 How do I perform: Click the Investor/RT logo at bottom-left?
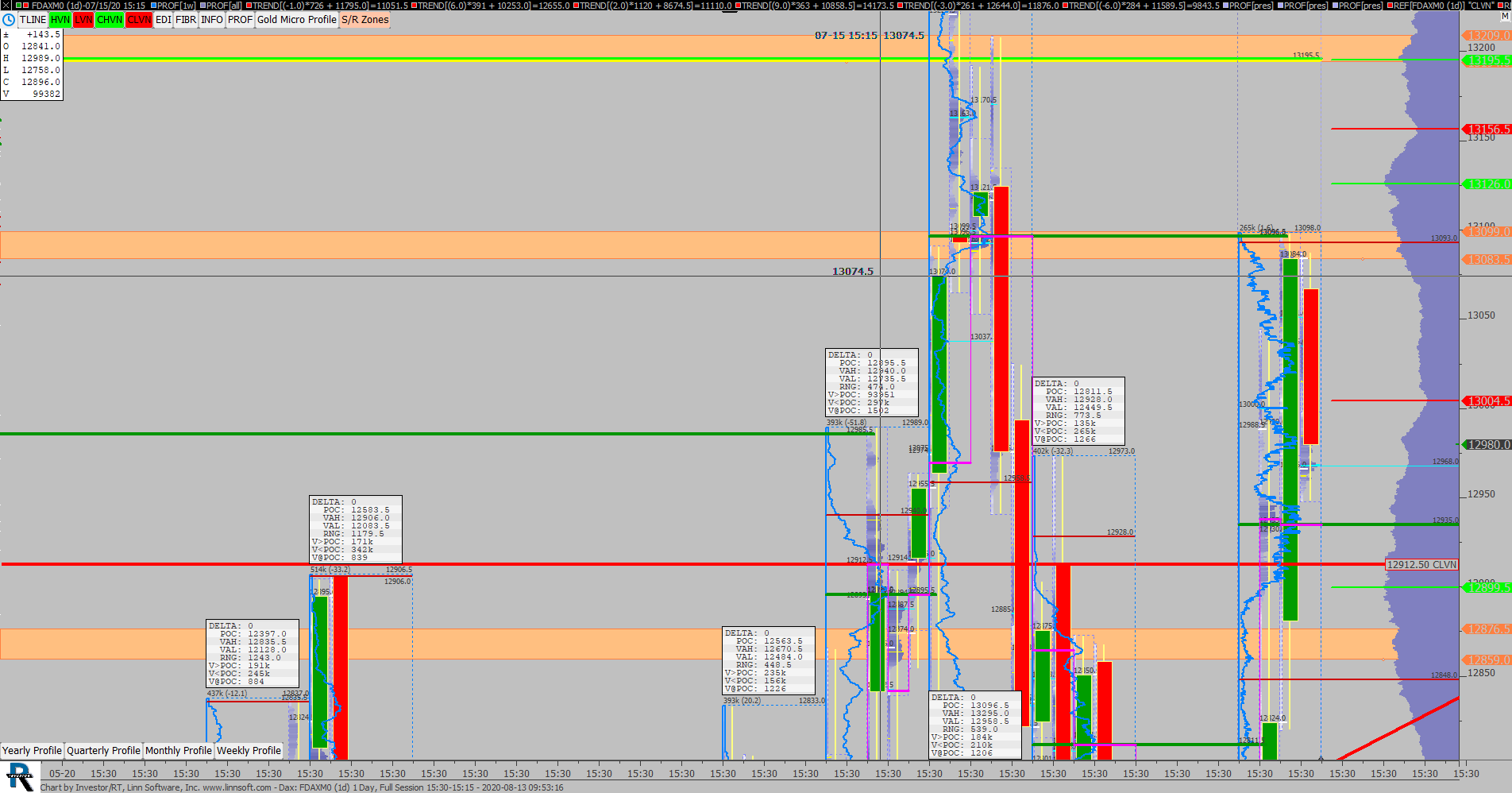click(x=20, y=776)
